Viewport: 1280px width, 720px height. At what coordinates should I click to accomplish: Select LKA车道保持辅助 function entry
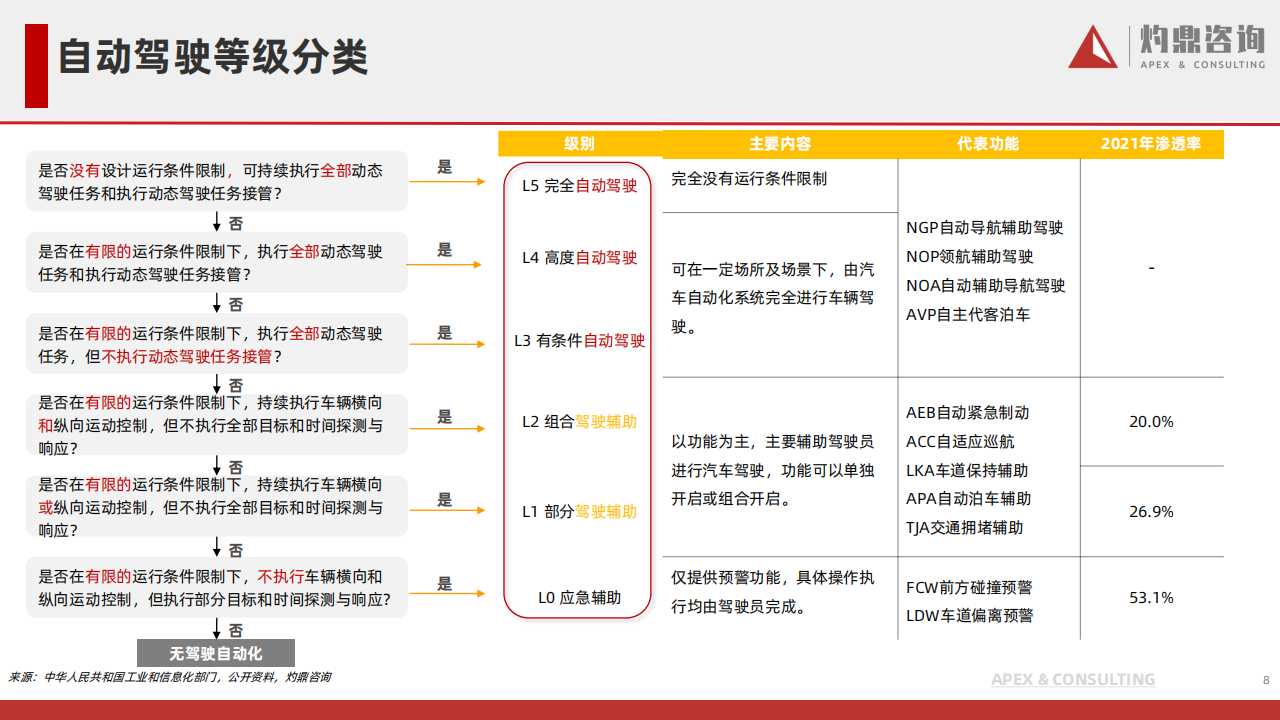coord(966,470)
